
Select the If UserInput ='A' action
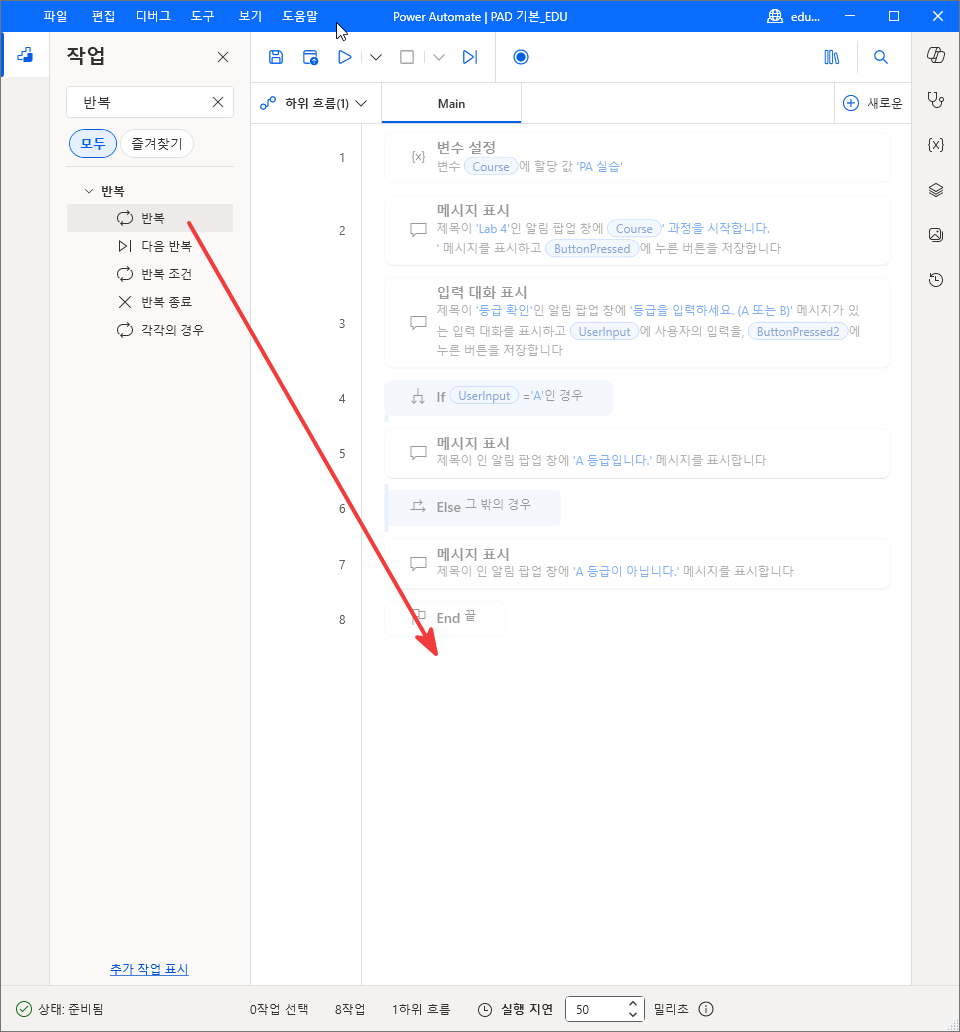pos(499,398)
